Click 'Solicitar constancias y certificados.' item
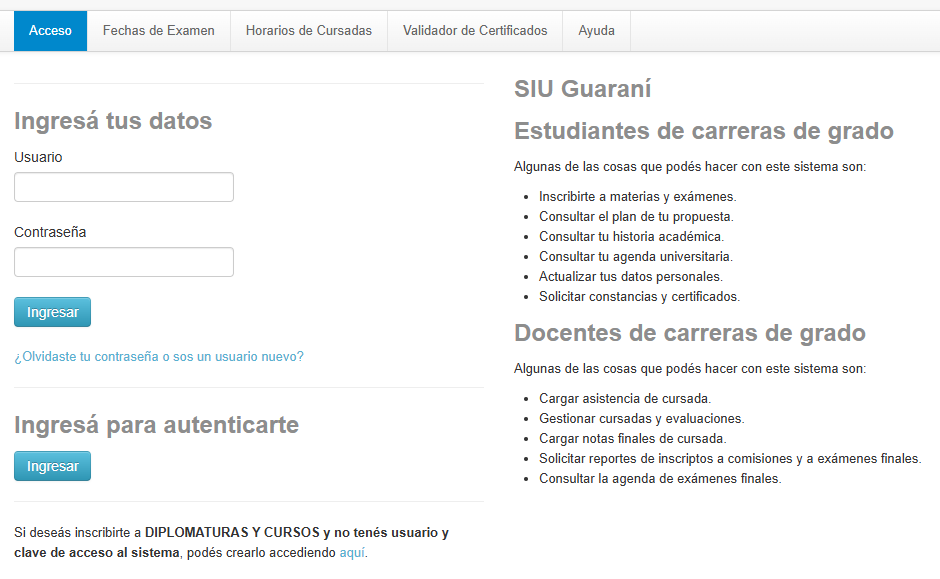 click(x=640, y=297)
